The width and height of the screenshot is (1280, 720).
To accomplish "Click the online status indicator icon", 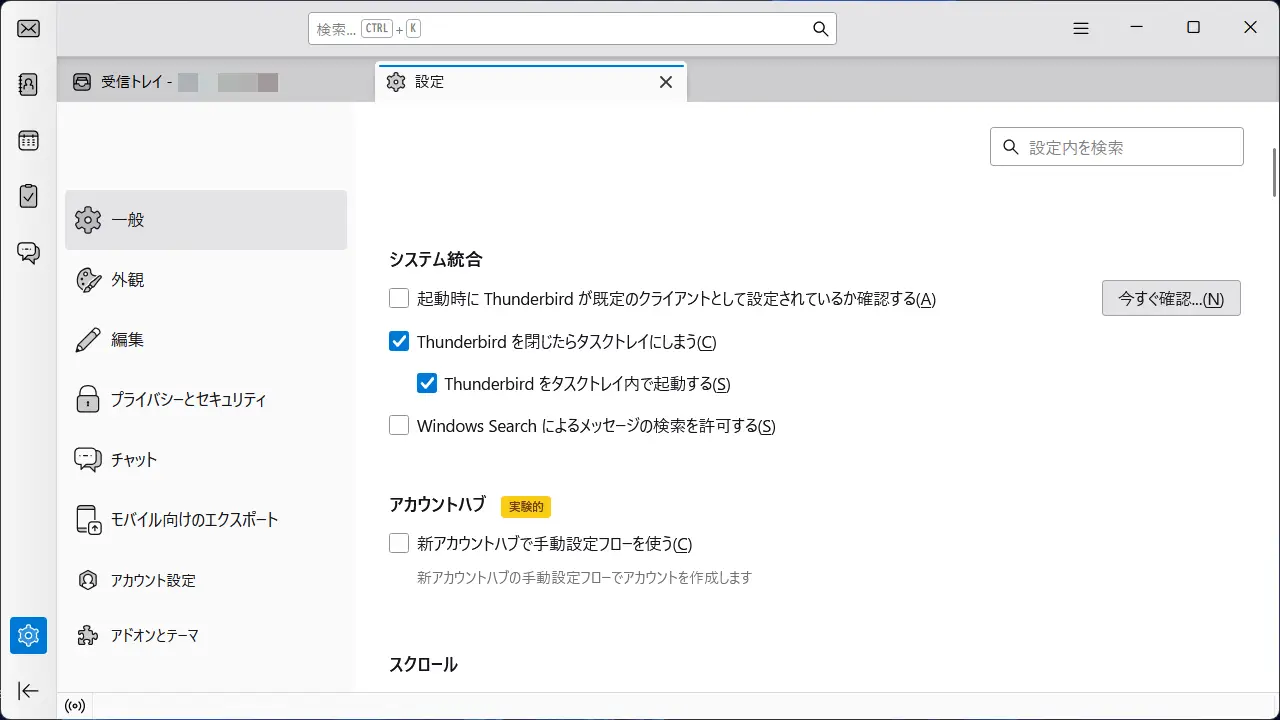I will tap(75, 706).
